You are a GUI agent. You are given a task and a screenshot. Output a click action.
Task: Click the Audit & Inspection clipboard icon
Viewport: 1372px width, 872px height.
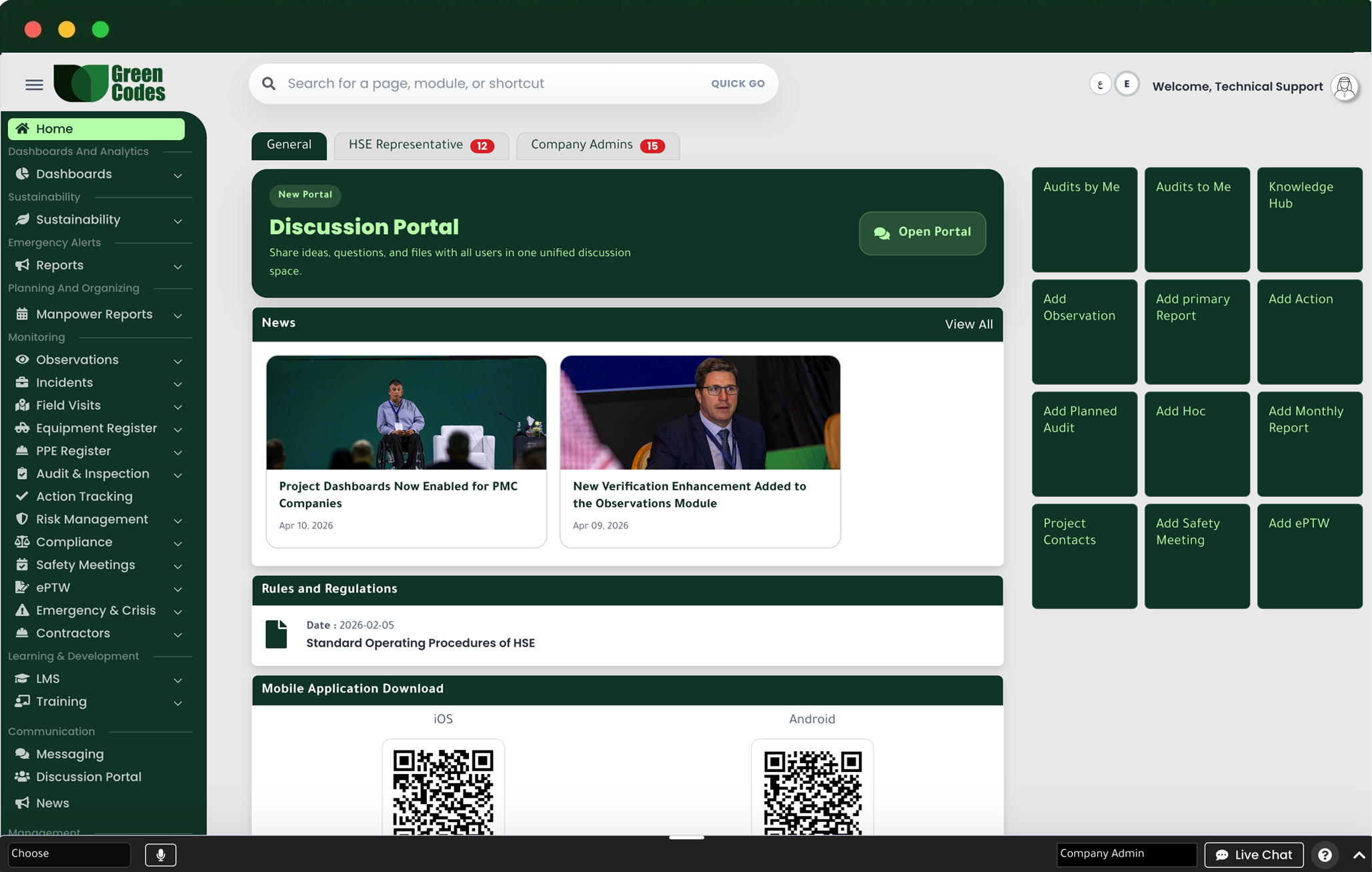22,474
